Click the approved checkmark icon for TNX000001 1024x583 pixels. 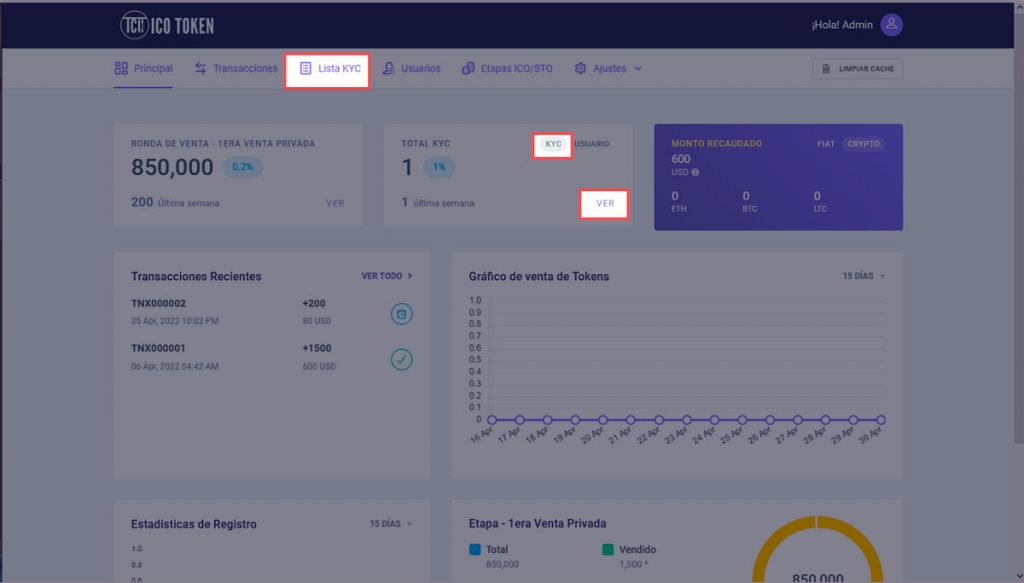coord(402,359)
